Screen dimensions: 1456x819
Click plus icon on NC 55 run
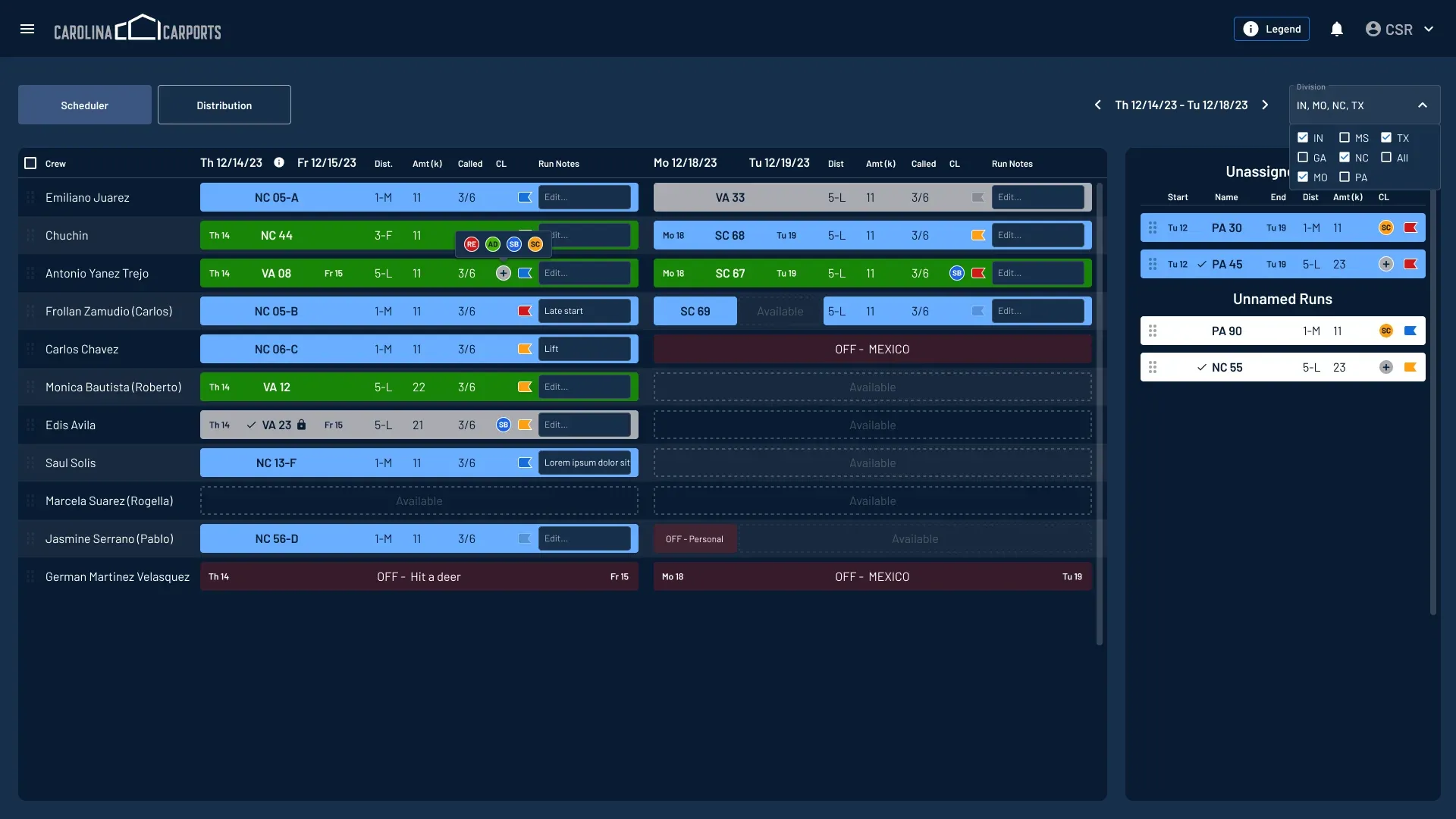point(1386,367)
